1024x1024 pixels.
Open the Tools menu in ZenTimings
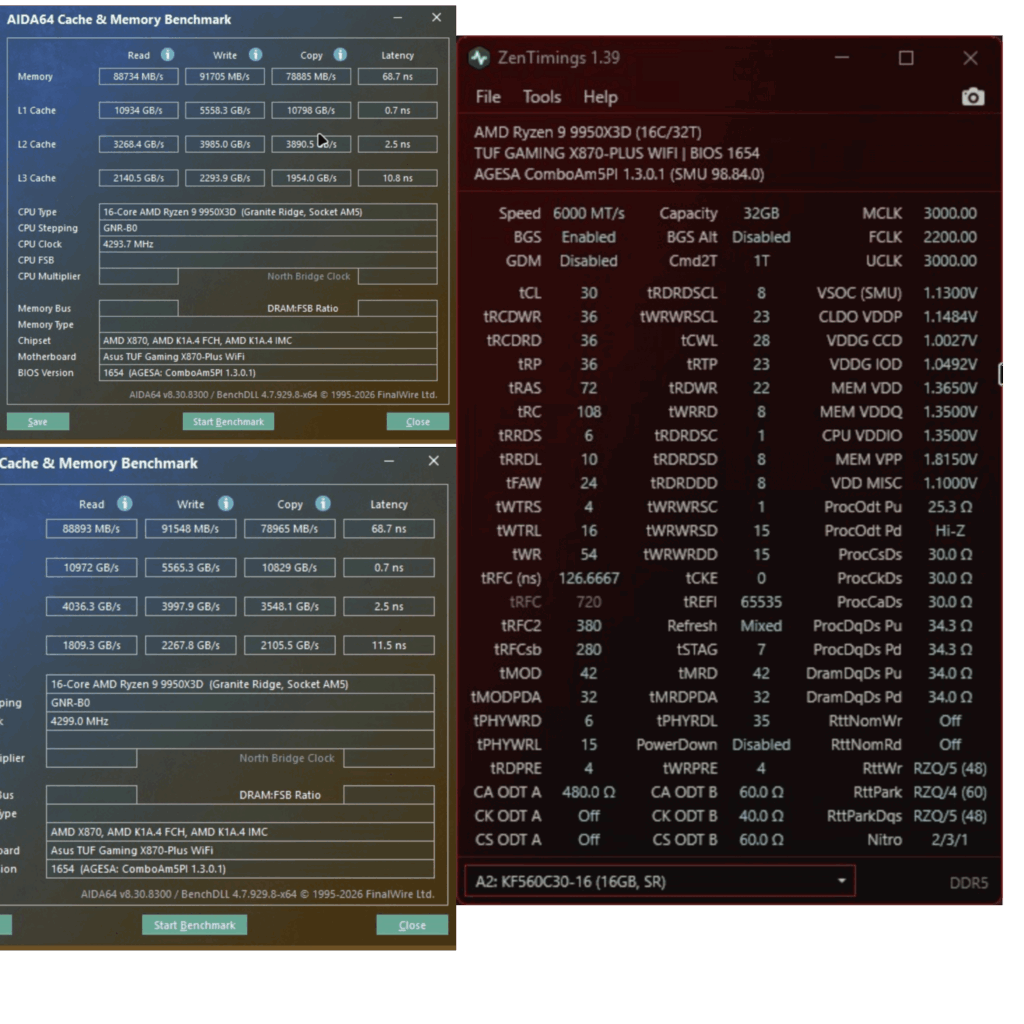(541, 97)
